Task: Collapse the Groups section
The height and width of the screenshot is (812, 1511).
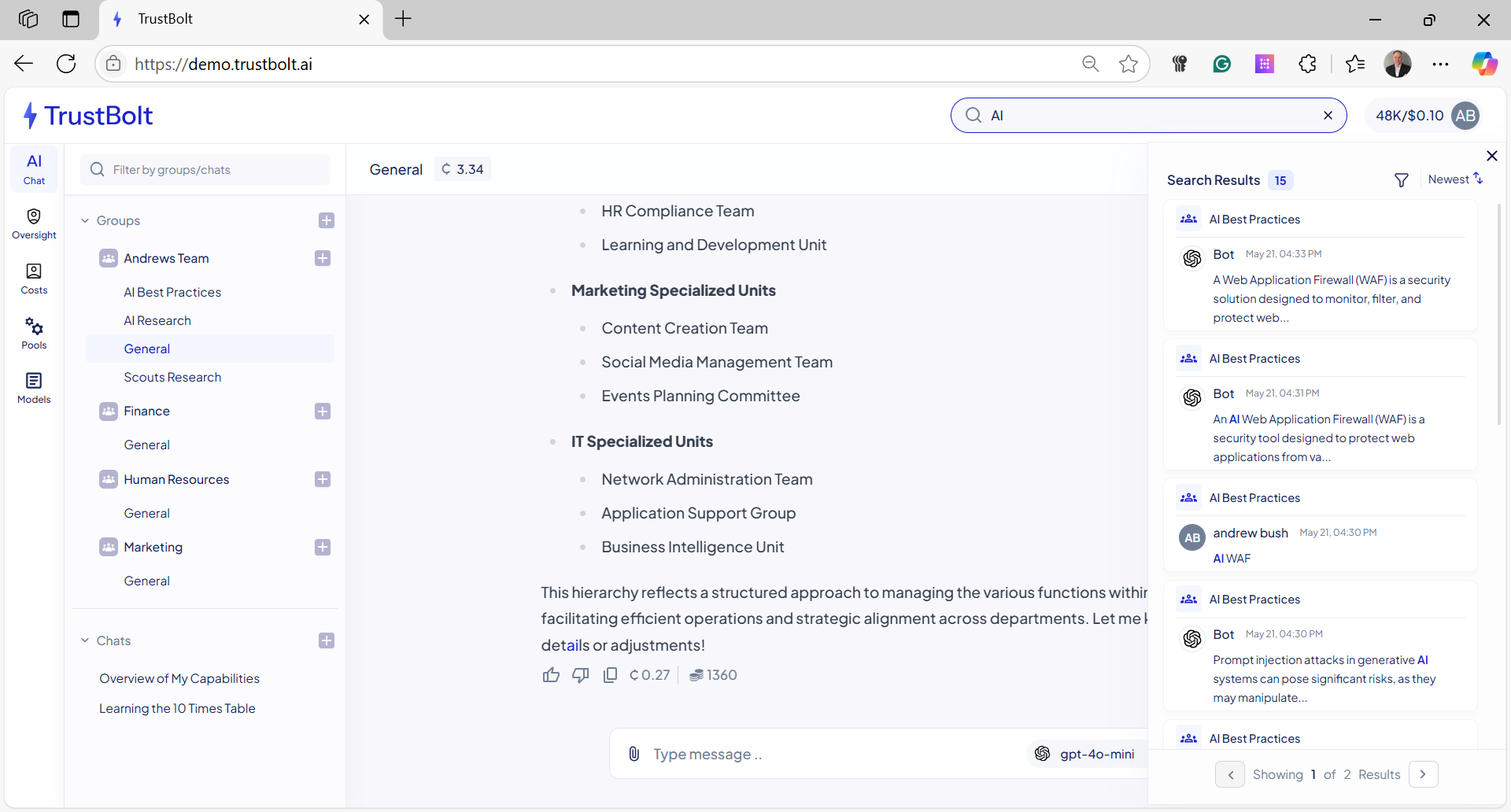Action: coord(85,221)
